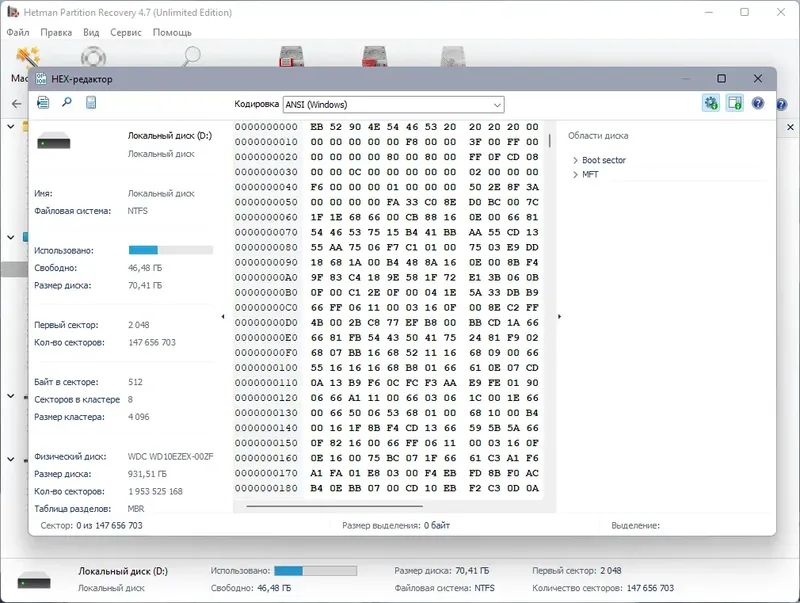Screen dimensions: 800x603
Task: Click the cluster size value 4 096
Action: [138, 417]
